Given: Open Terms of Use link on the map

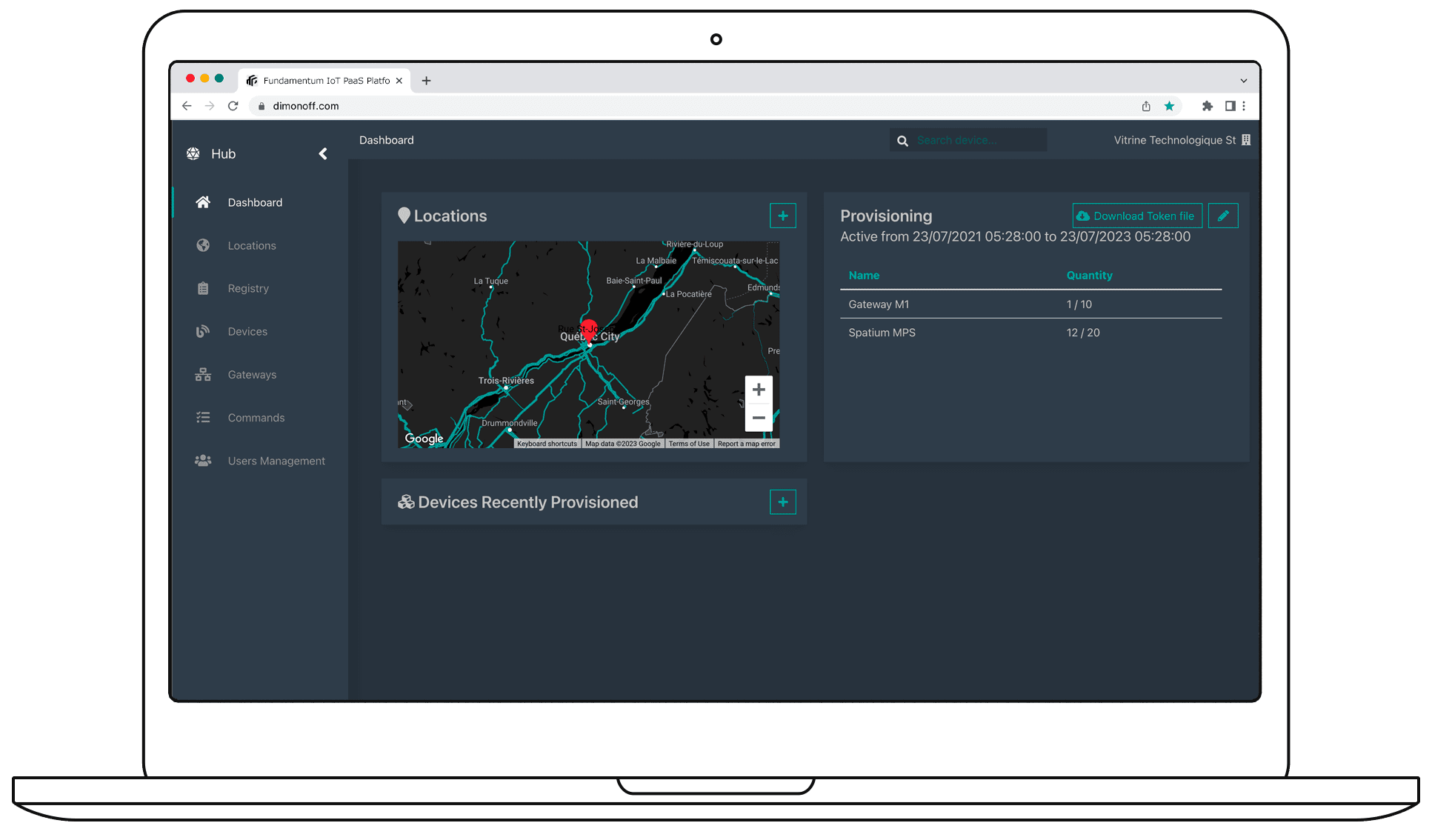Looking at the screenshot, I should pyautogui.click(x=689, y=444).
